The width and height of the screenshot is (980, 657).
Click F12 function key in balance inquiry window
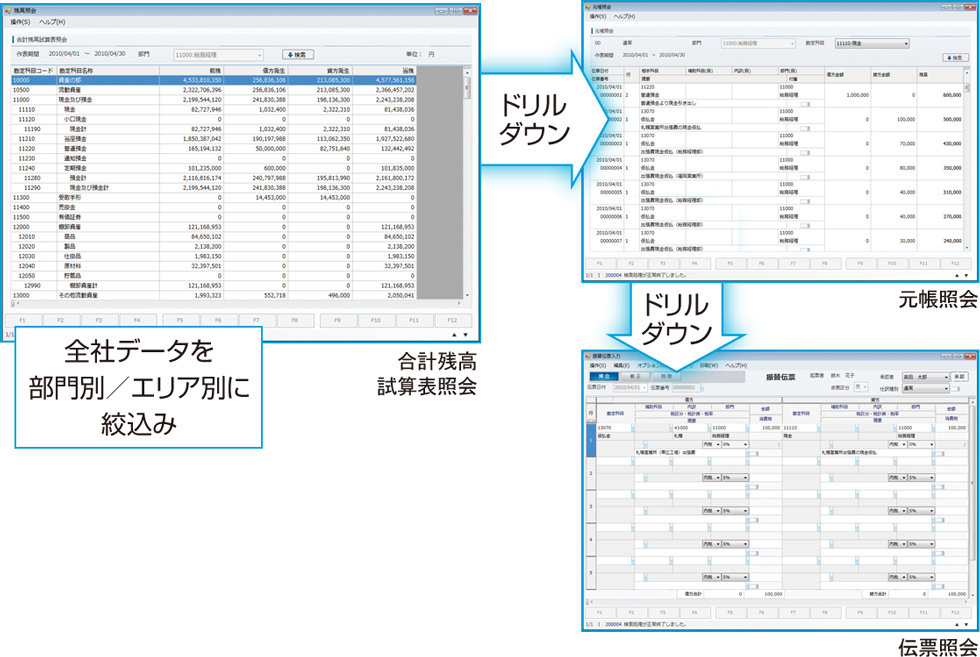coord(452,320)
